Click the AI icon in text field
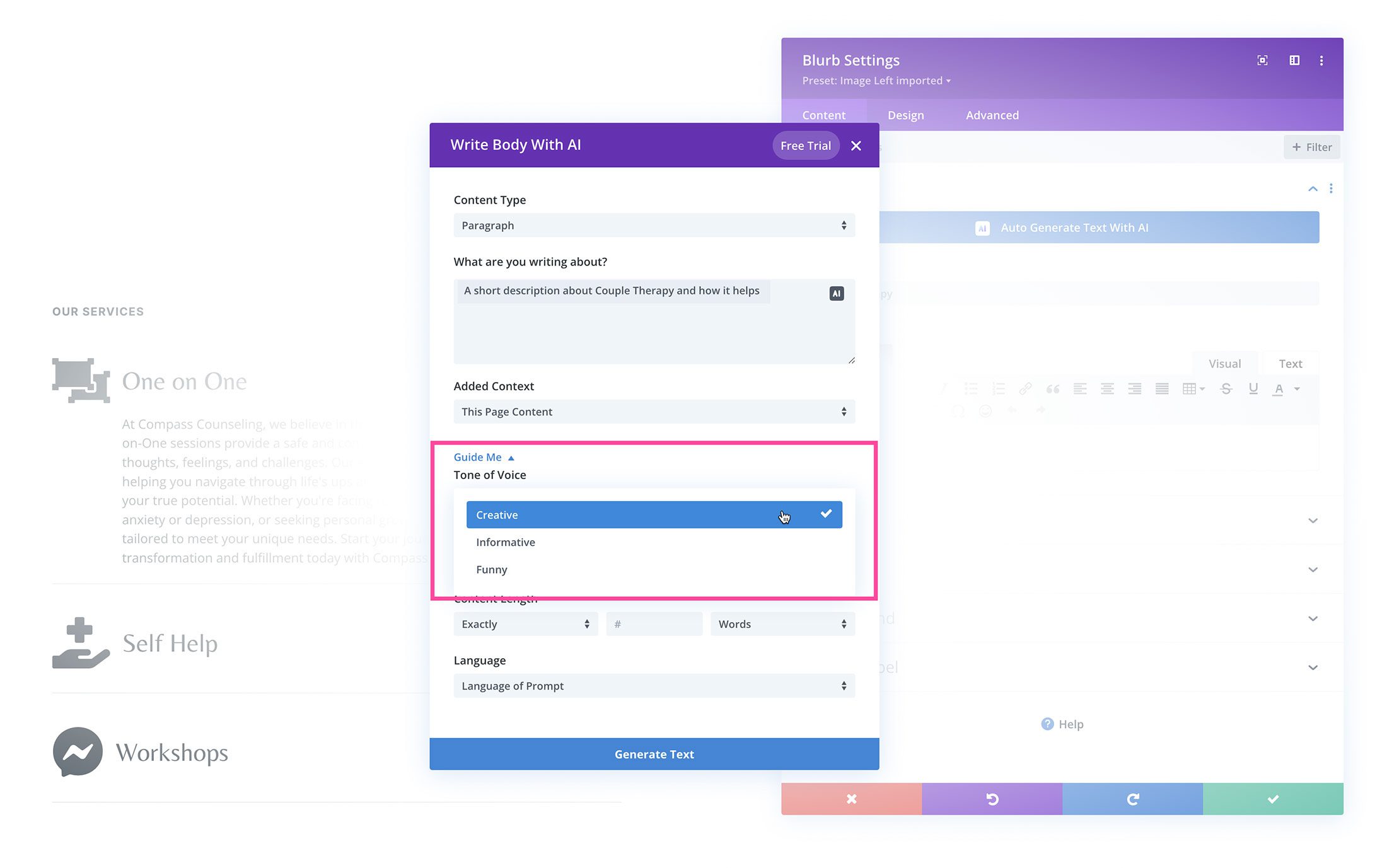1387x868 pixels. pyautogui.click(x=836, y=293)
